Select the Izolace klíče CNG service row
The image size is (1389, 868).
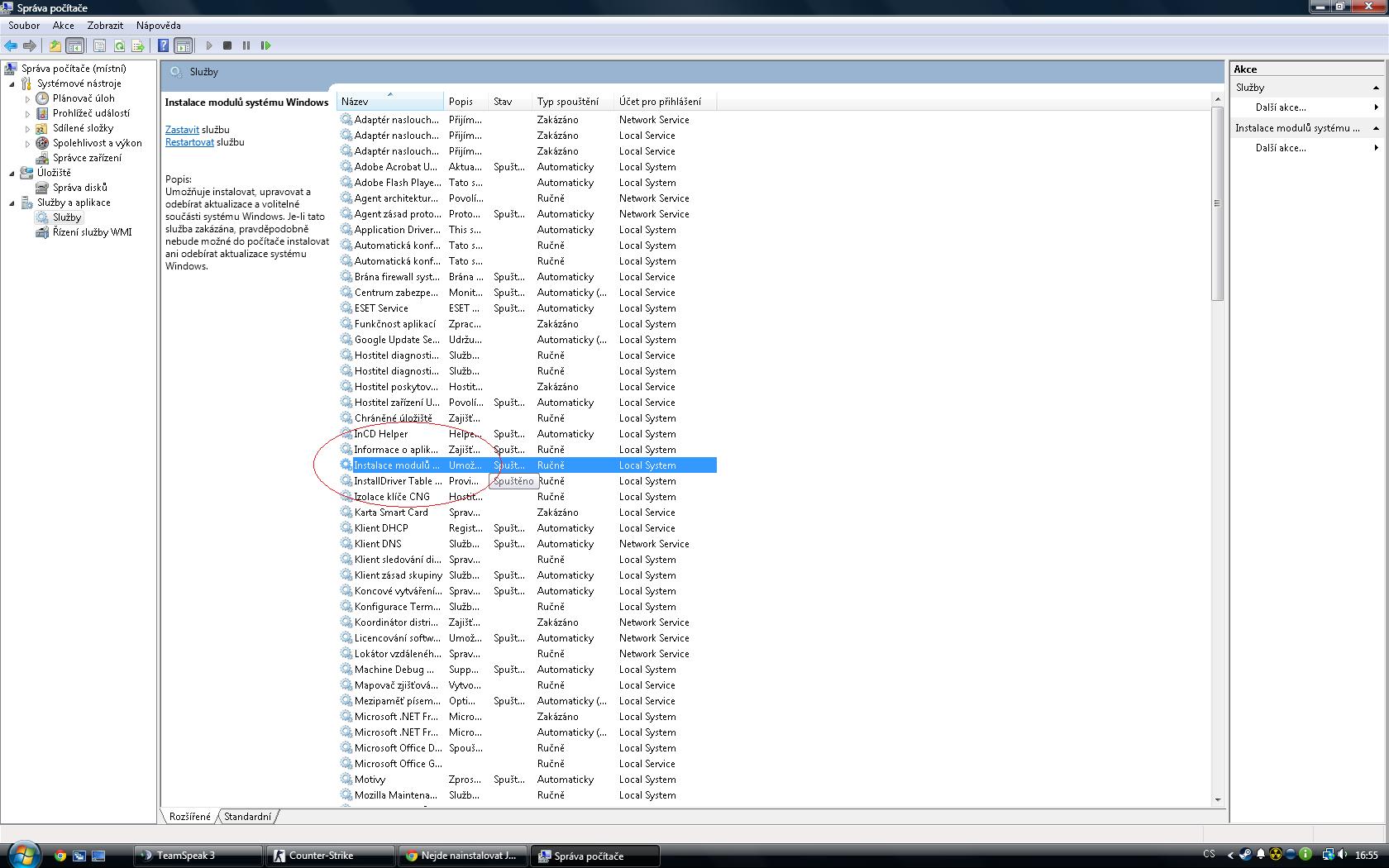(527, 497)
